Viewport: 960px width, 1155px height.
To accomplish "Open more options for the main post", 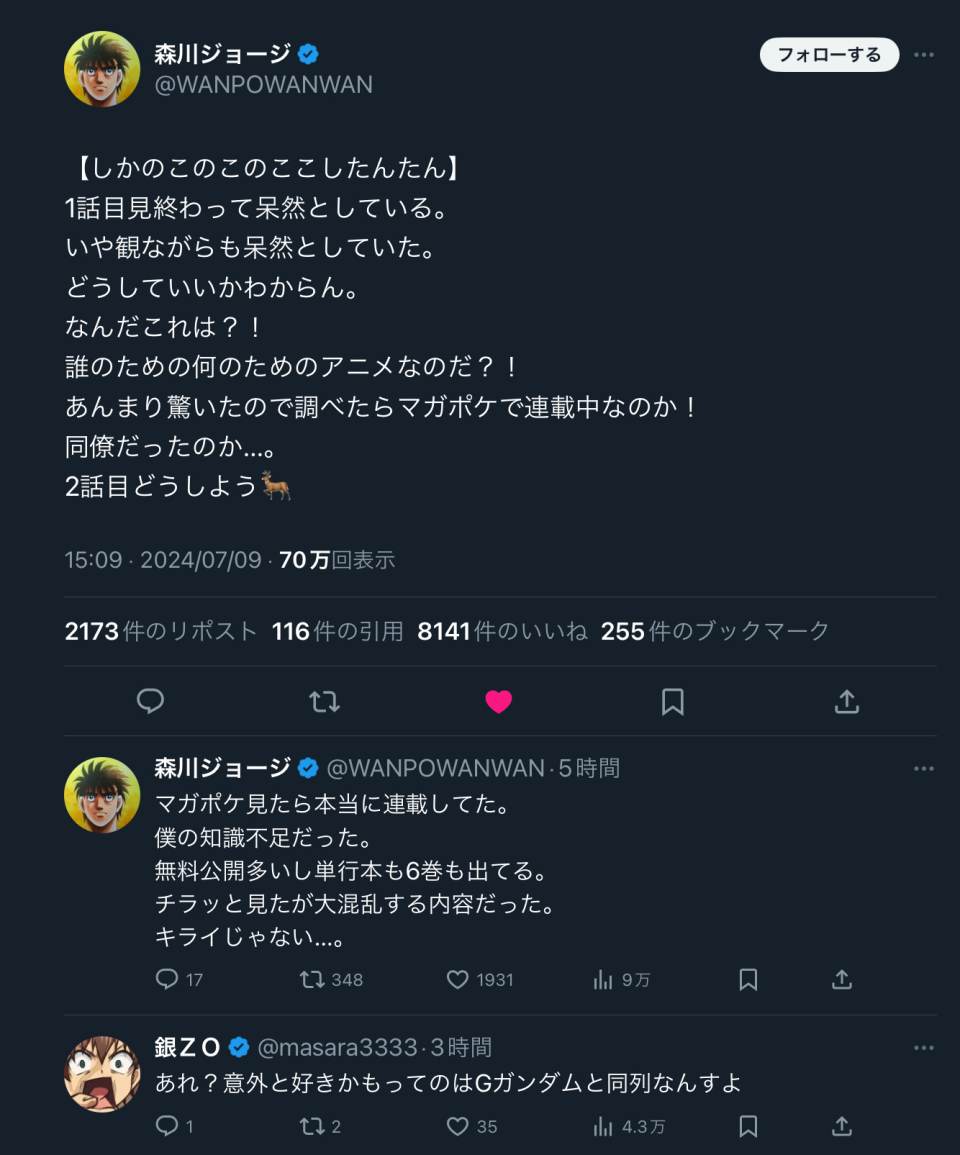I will click(924, 55).
